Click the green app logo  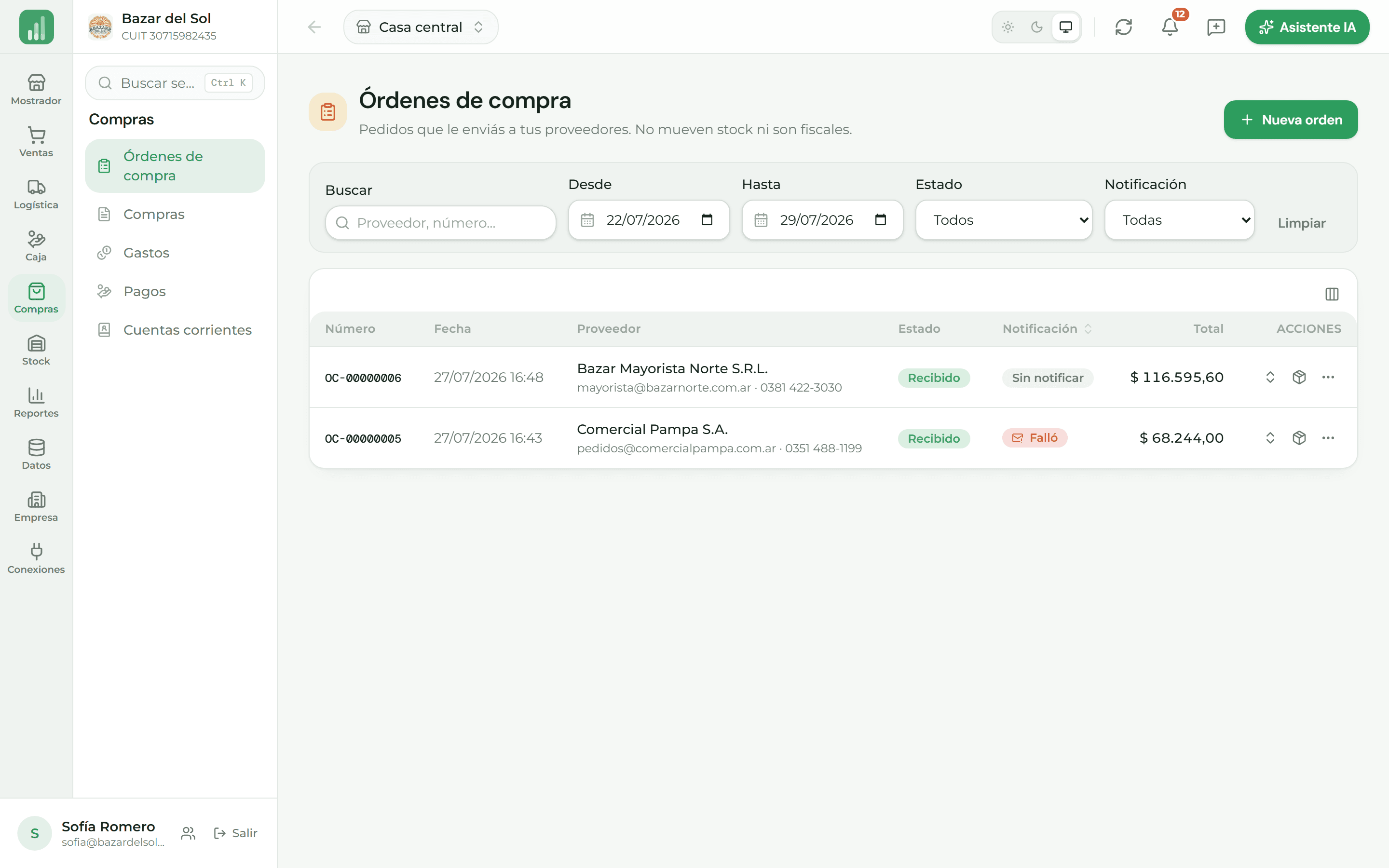tap(36, 27)
